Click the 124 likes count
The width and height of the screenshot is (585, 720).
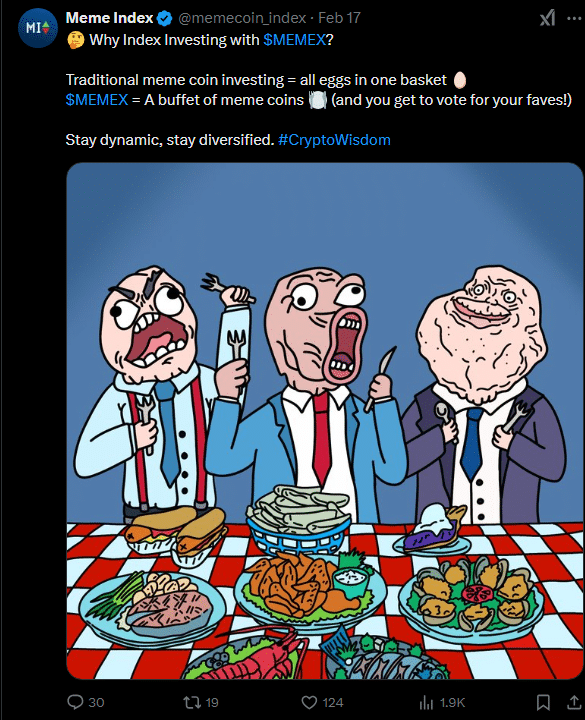click(333, 703)
